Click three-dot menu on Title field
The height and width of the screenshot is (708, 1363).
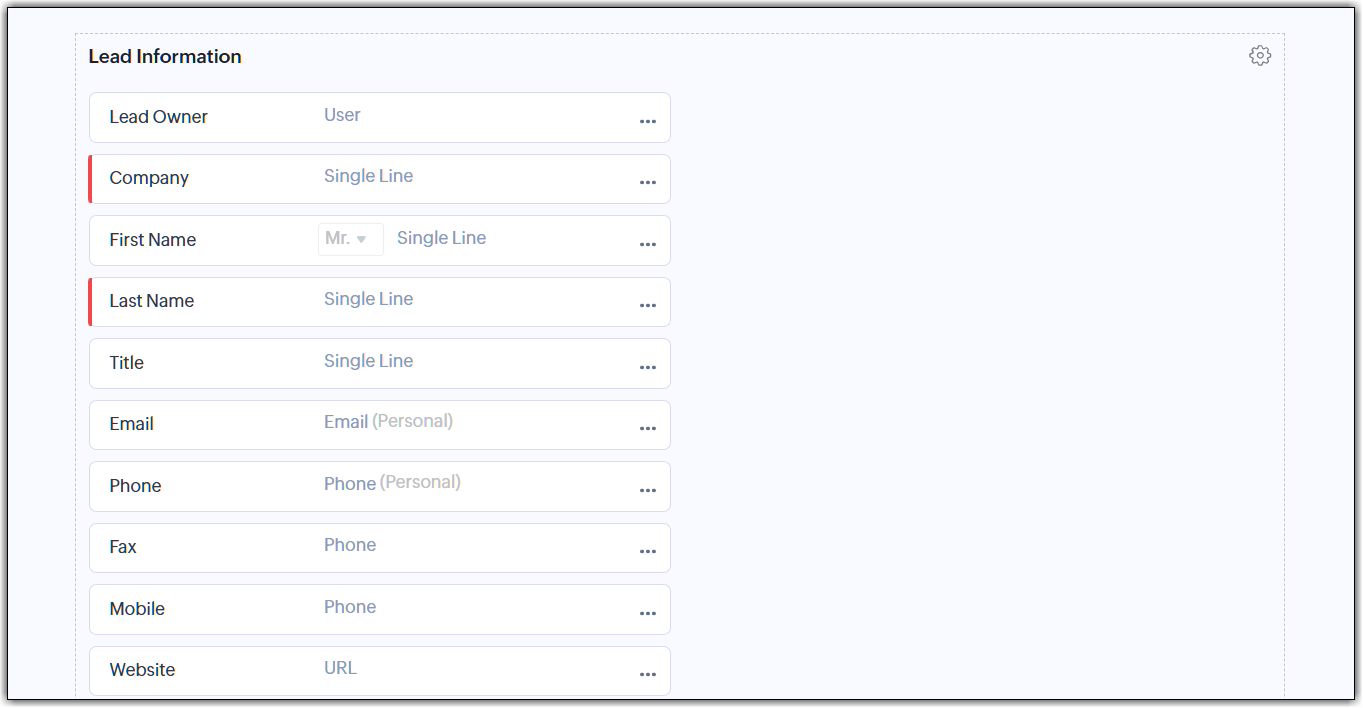point(648,367)
